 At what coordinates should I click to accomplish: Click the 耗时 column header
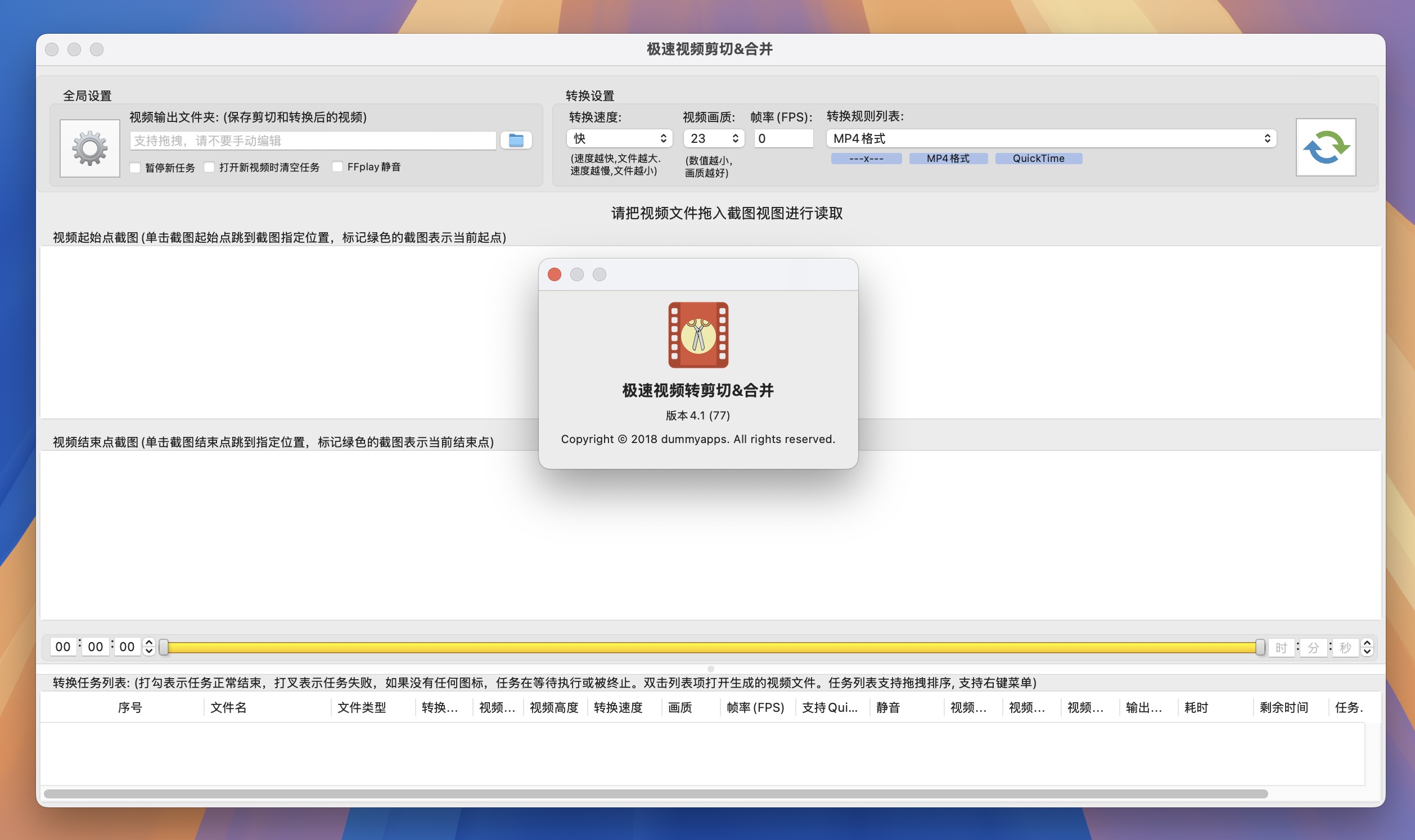tap(1215, 707)
